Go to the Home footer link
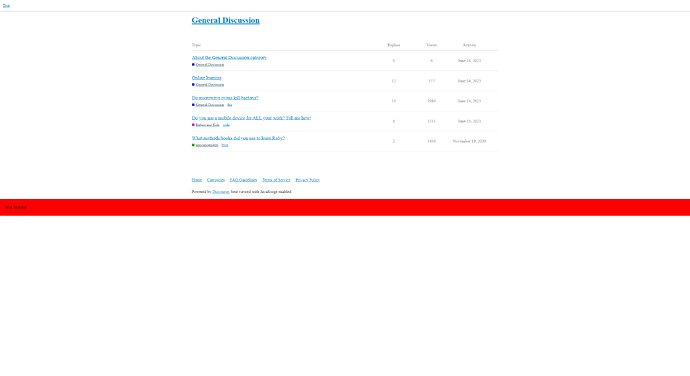The width and height of the screenshot is (690, 376). [x=197, y=180]
